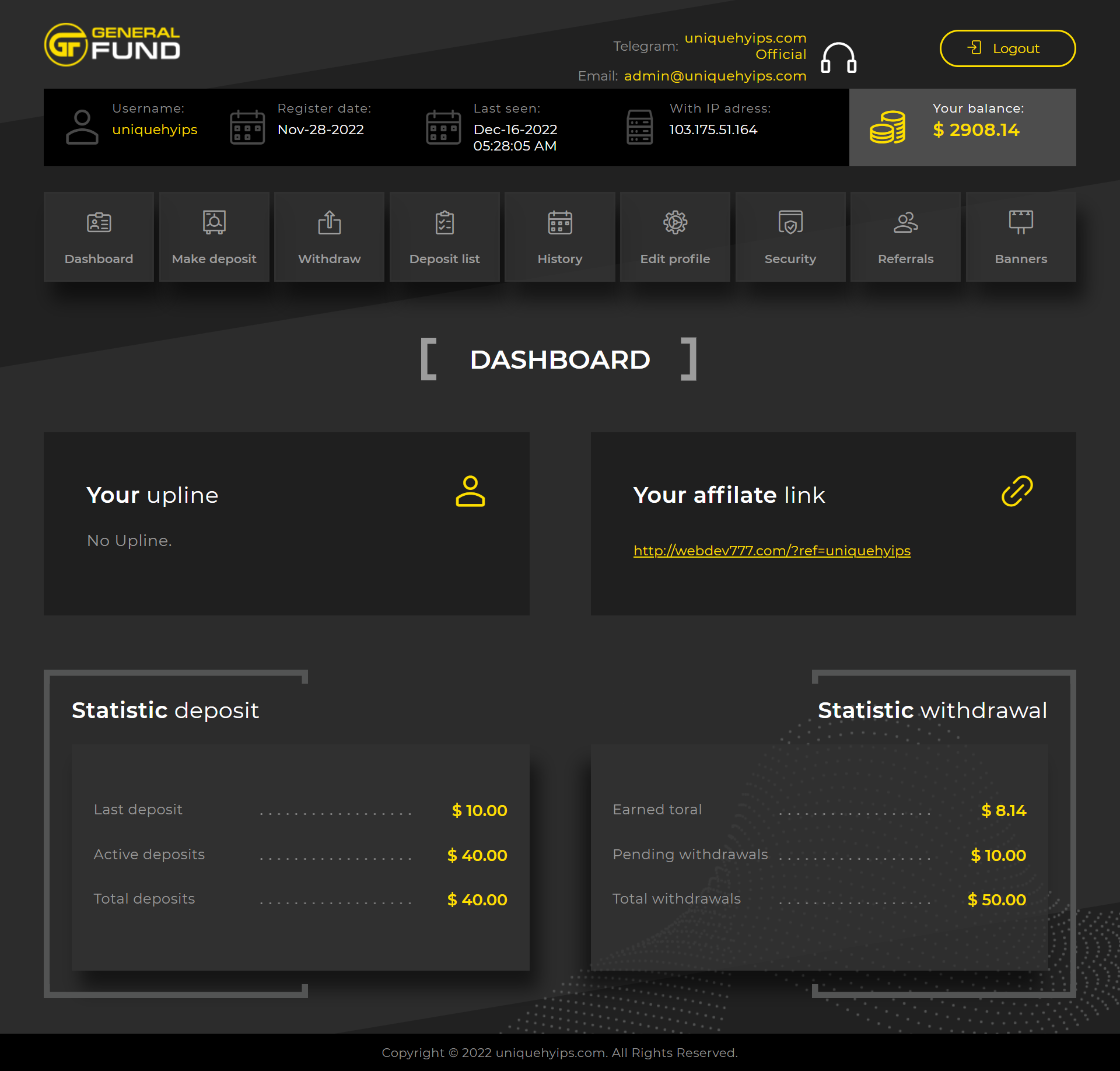Open the Referrals menu tile

[905, 237]
